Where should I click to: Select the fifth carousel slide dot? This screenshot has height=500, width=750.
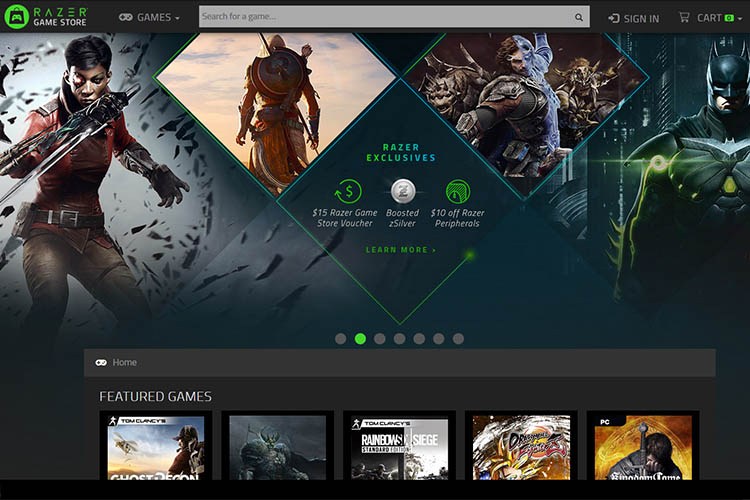click(419, 339)
